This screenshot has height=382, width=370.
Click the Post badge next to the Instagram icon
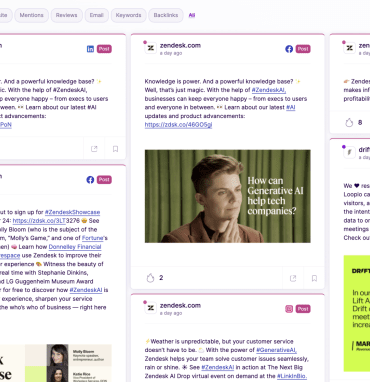point(303,309)
